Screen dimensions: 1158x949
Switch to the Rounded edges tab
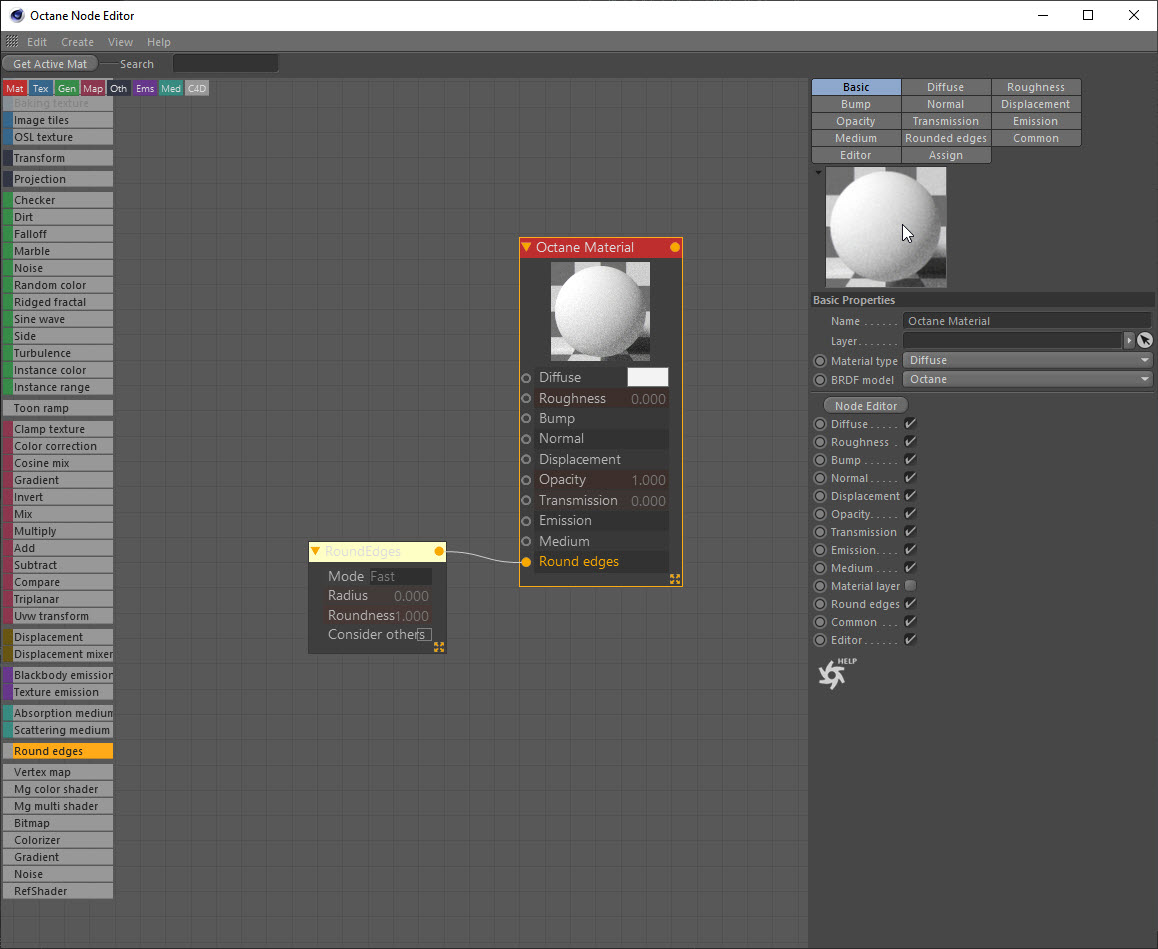click(946, 138)
